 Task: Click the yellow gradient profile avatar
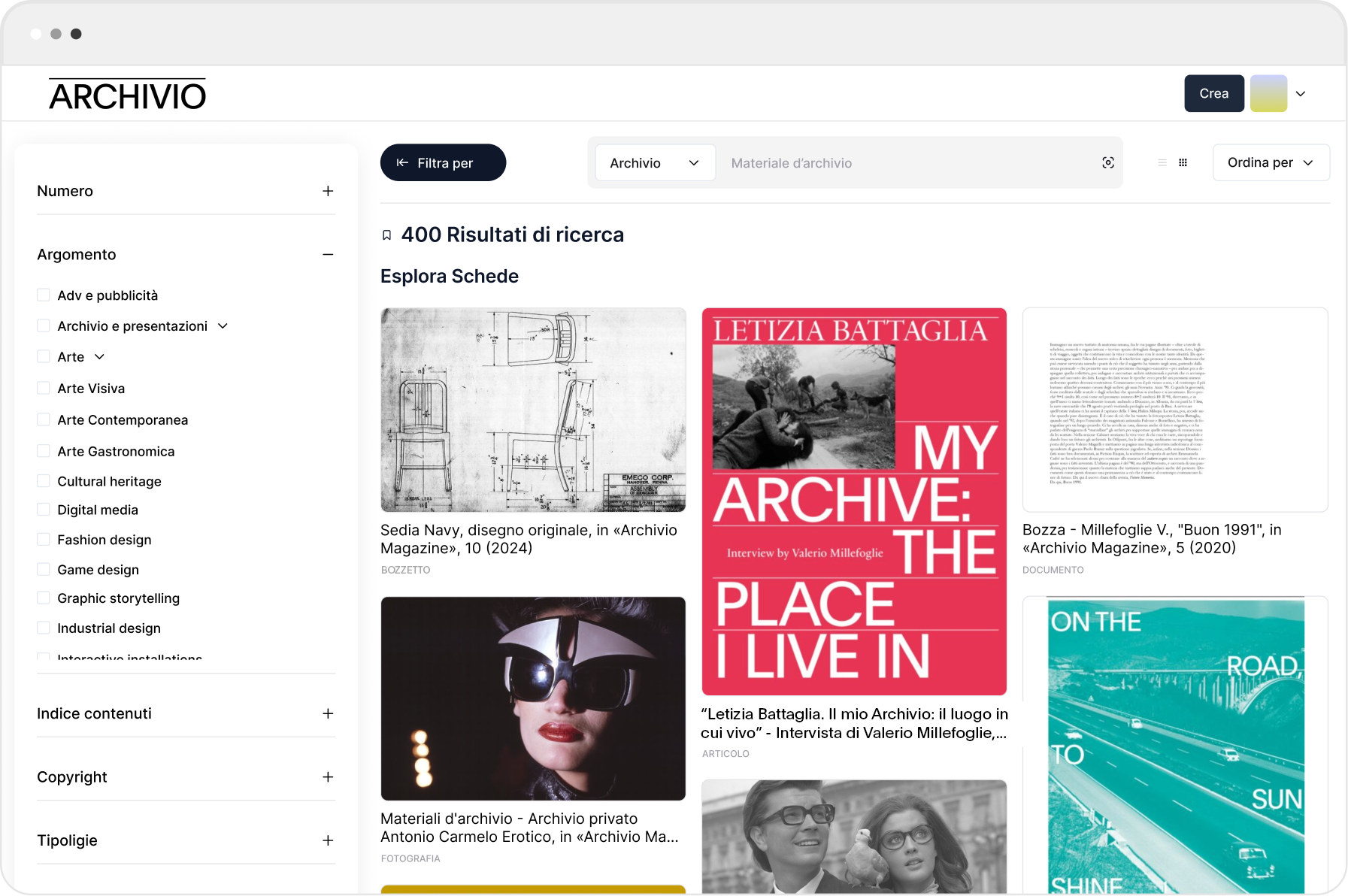point(1268,94)
